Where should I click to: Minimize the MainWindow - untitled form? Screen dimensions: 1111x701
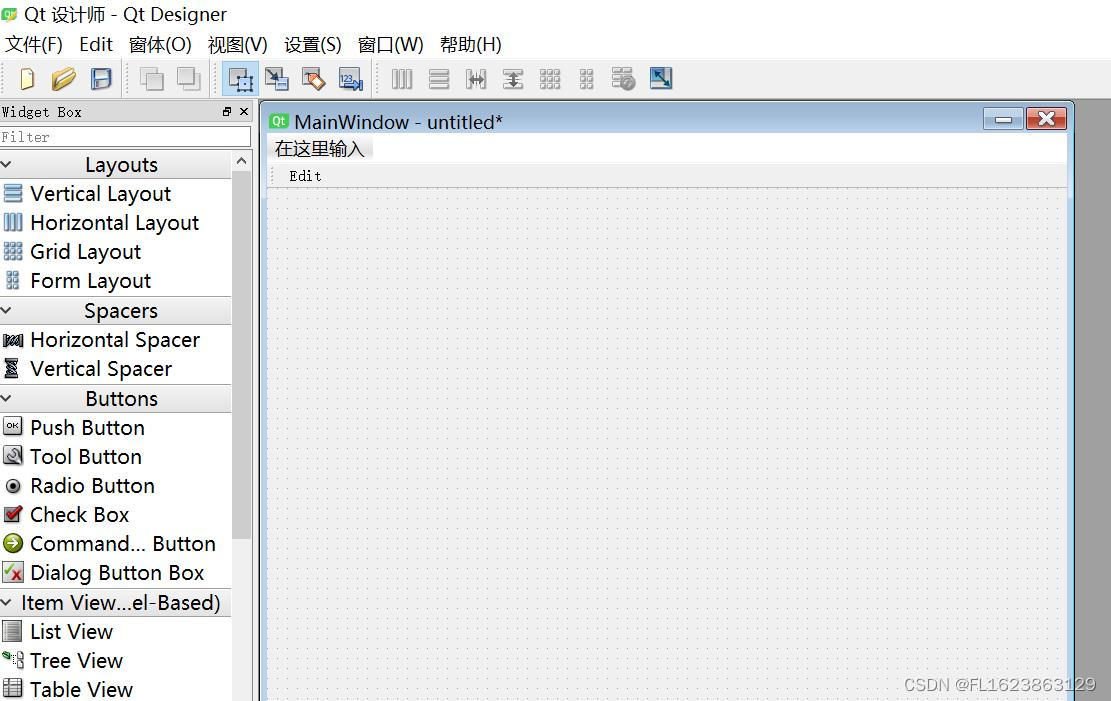[1003, 119]
